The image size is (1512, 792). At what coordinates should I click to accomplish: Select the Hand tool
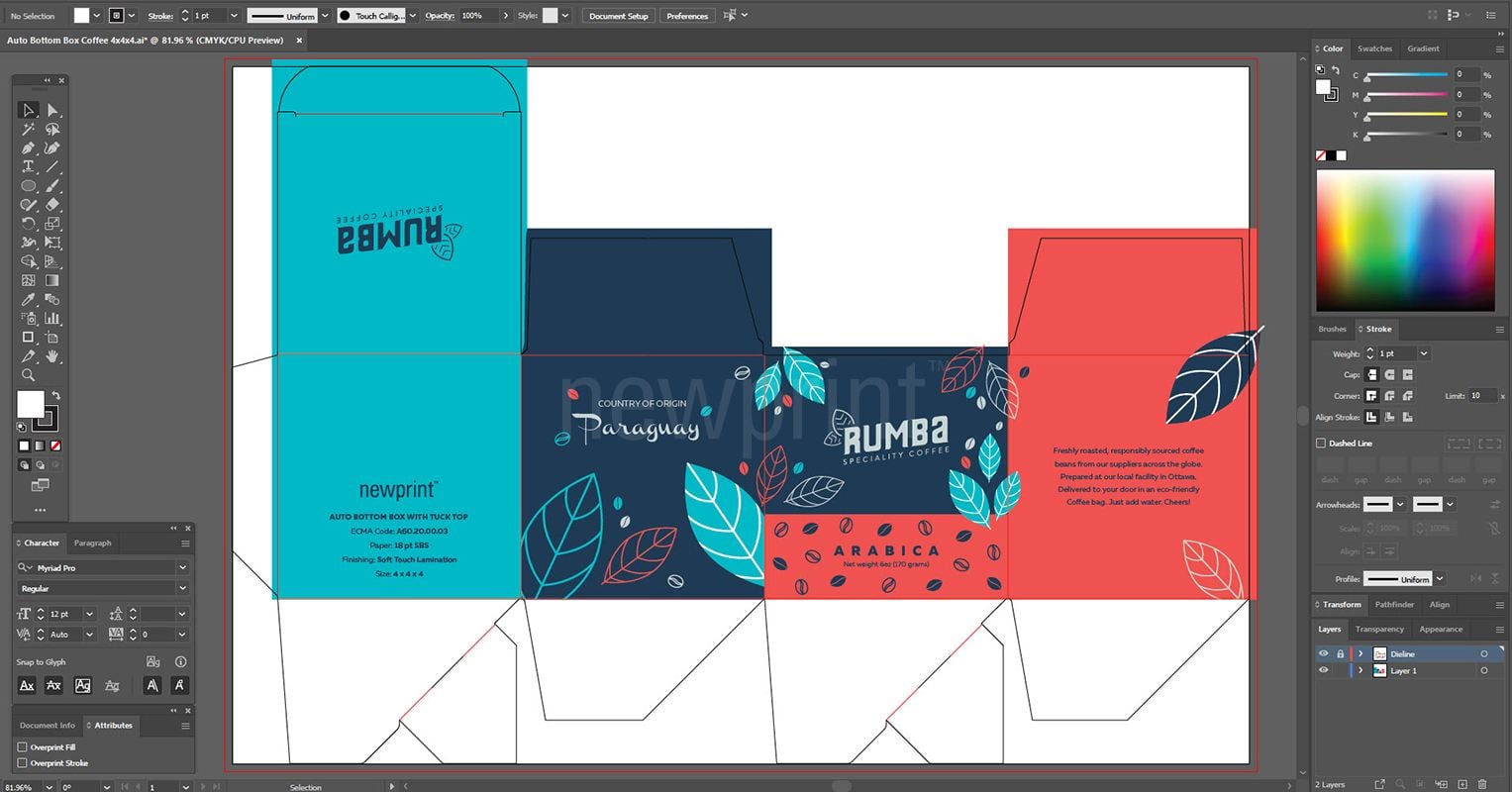click(x=52, y=353)
